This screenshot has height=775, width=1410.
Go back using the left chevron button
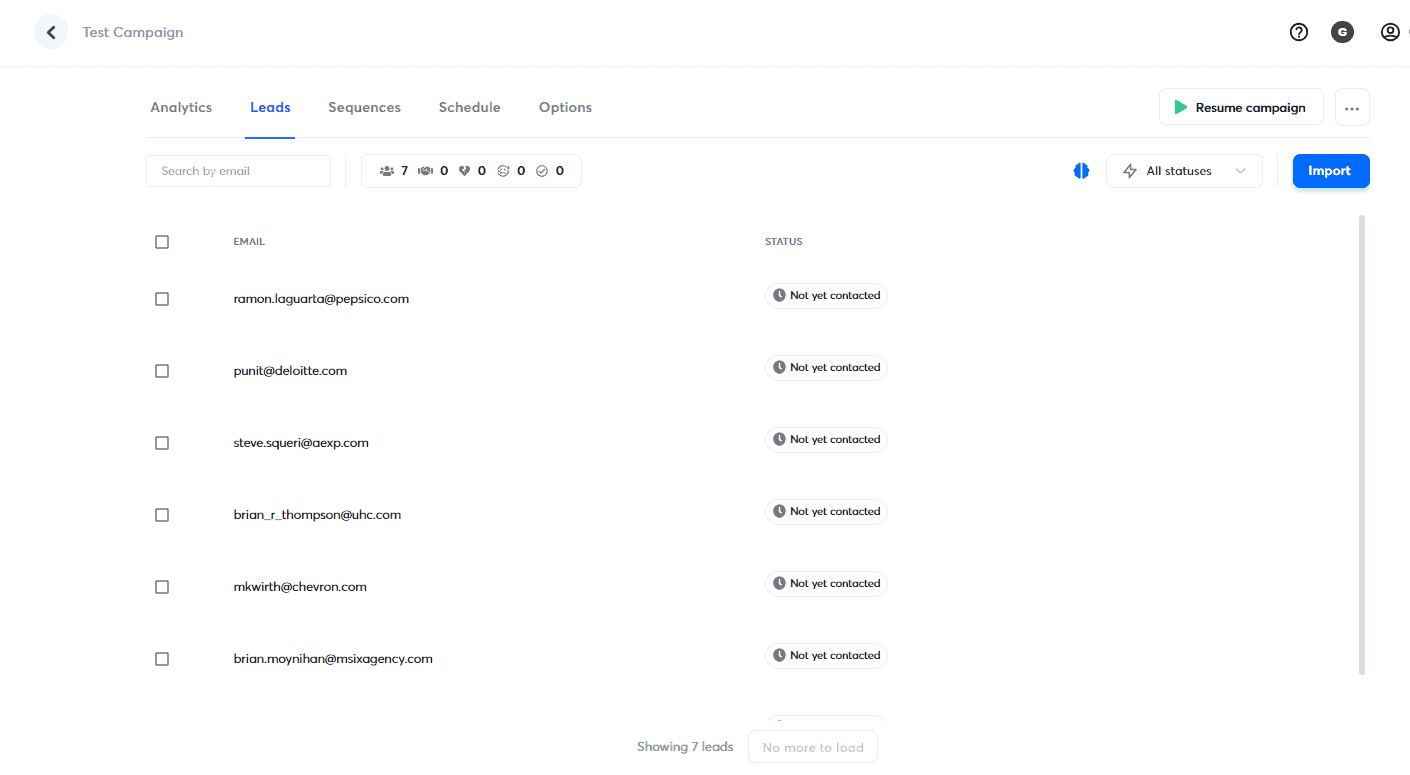coord(51,32)
